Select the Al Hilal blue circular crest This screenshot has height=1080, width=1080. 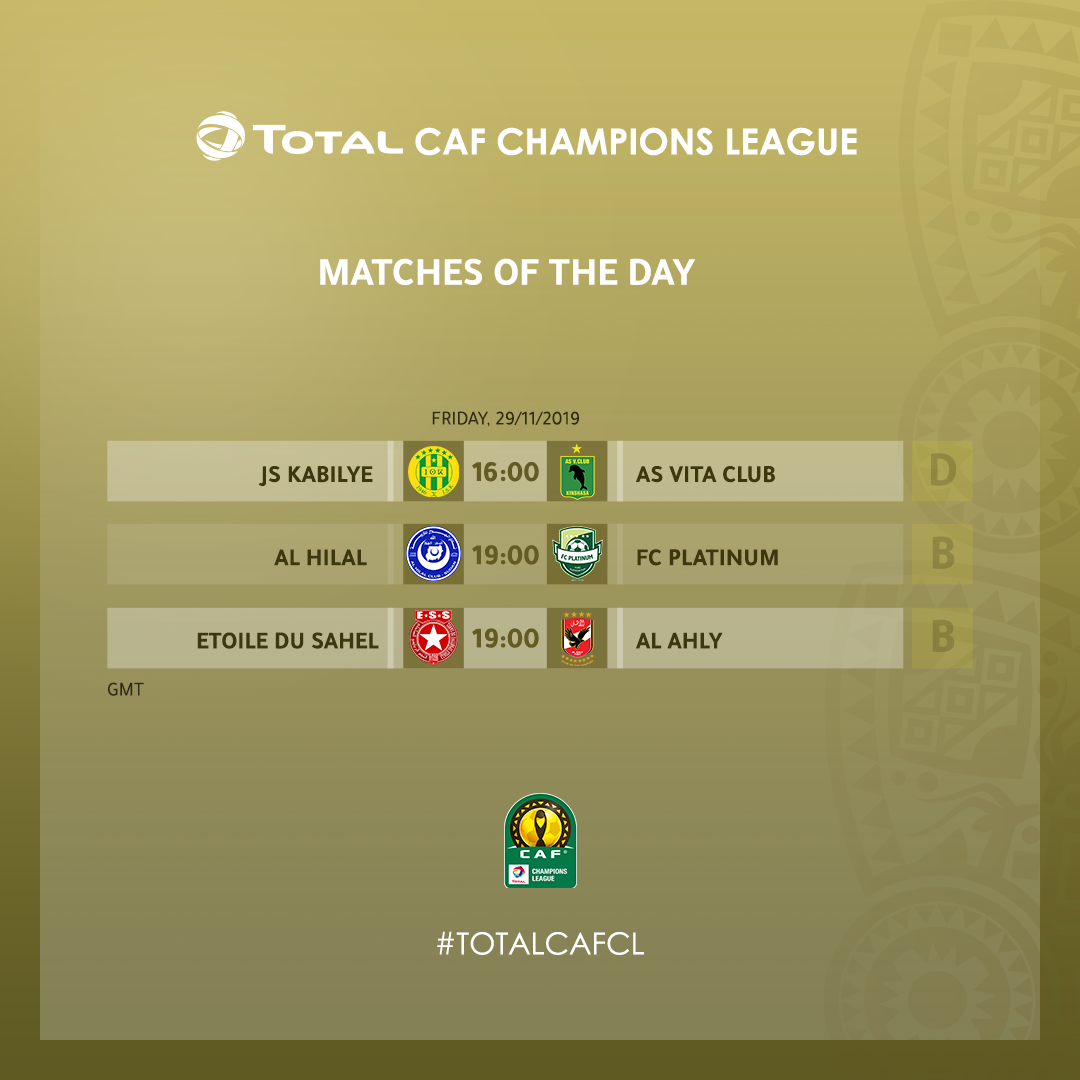point(433,554)
